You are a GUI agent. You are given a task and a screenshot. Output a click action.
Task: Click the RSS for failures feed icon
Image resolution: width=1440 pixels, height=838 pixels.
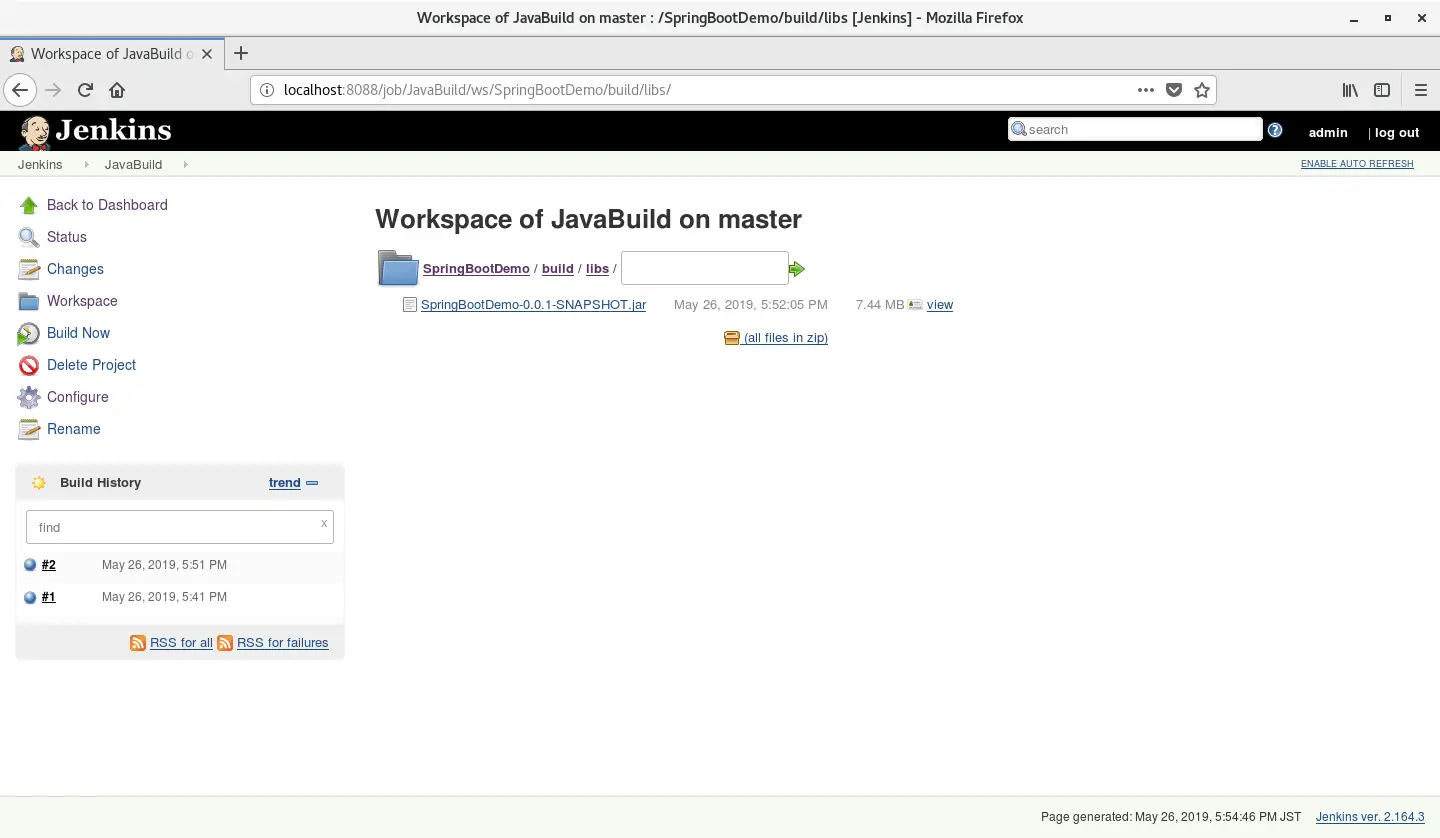coord(225,643)
